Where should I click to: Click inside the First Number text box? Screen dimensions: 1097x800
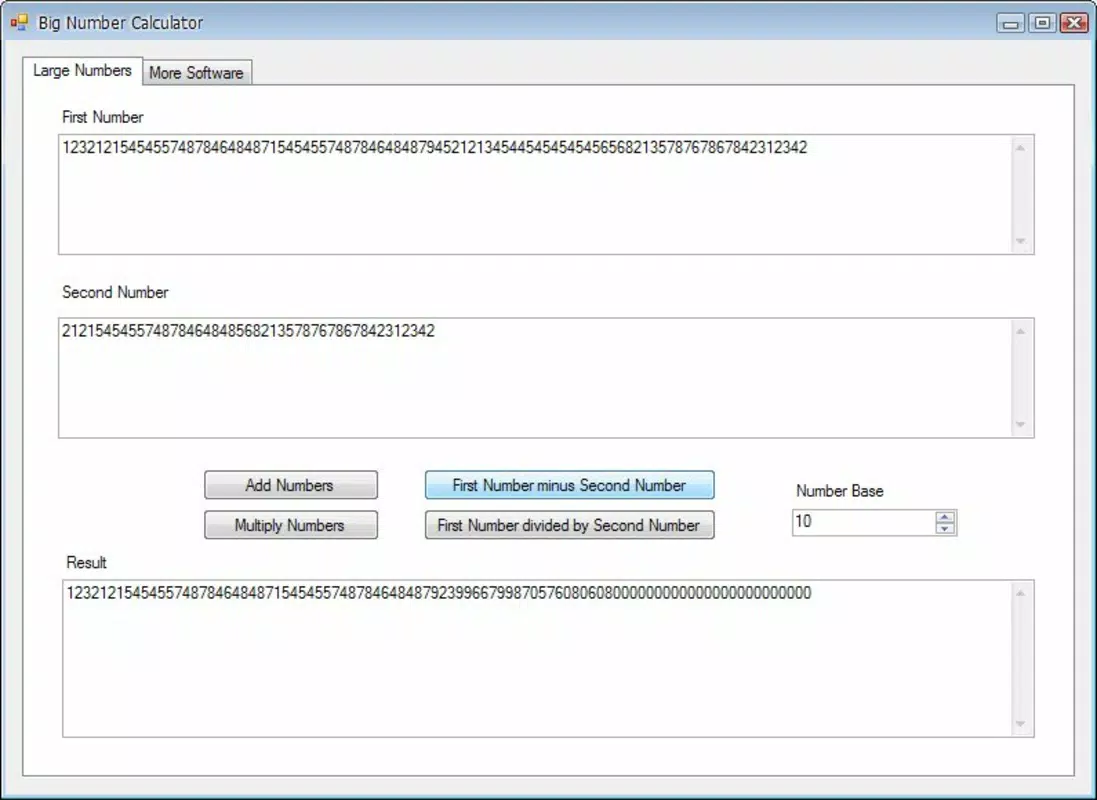pos(535,195)
